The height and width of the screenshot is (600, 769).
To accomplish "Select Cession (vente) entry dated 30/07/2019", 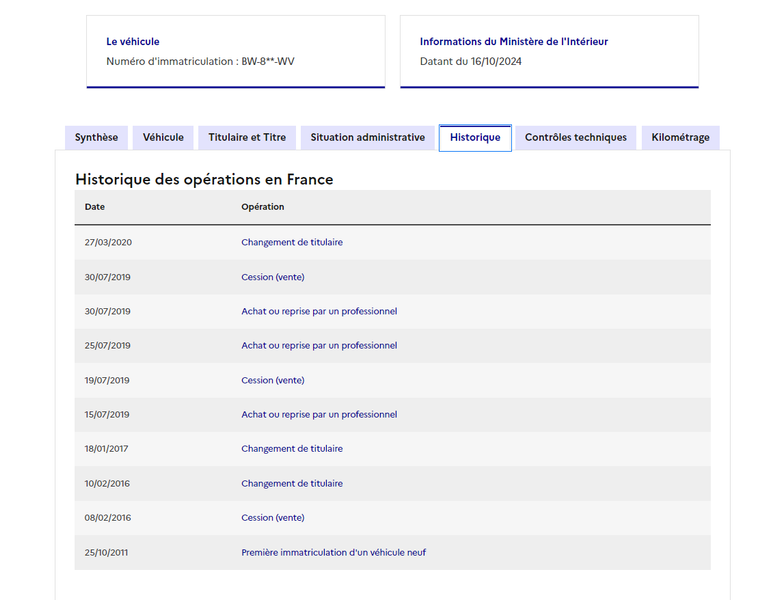I will 273,277.
